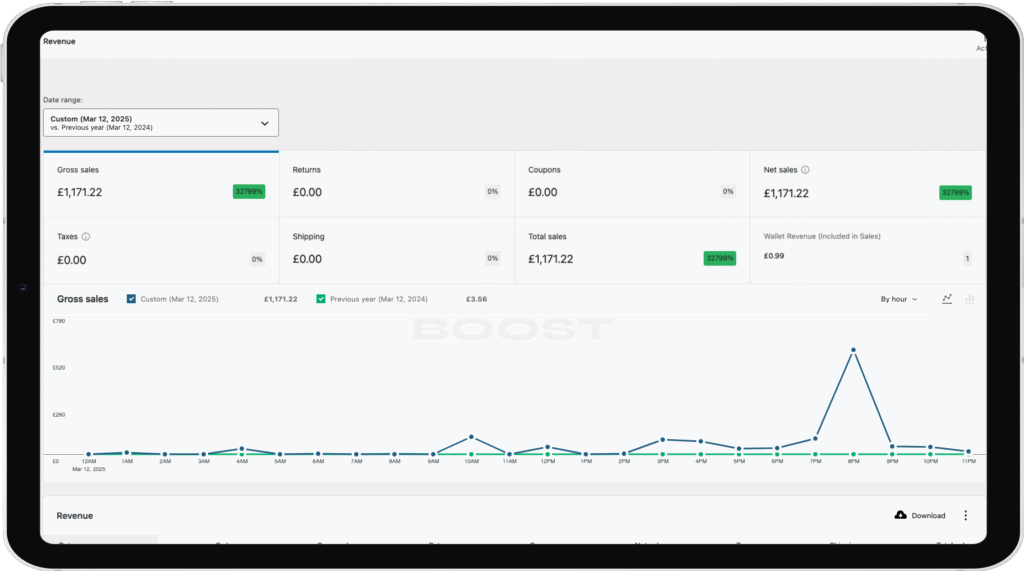Click the Total sales 32799% badge
The height and width of the screenshot is (571, 1024).
click(x=720, y=258)
